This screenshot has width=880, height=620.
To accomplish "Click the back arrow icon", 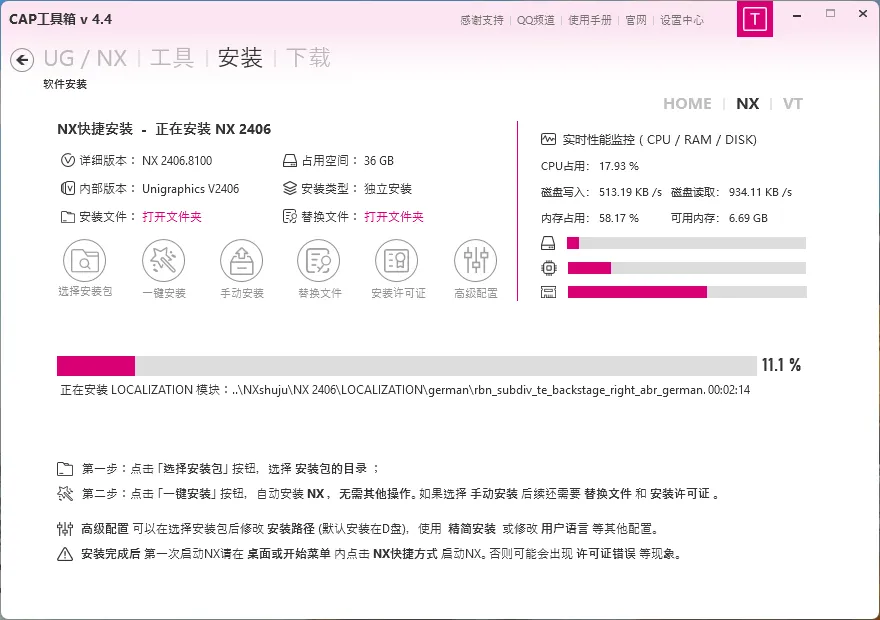I will [22, 59].
